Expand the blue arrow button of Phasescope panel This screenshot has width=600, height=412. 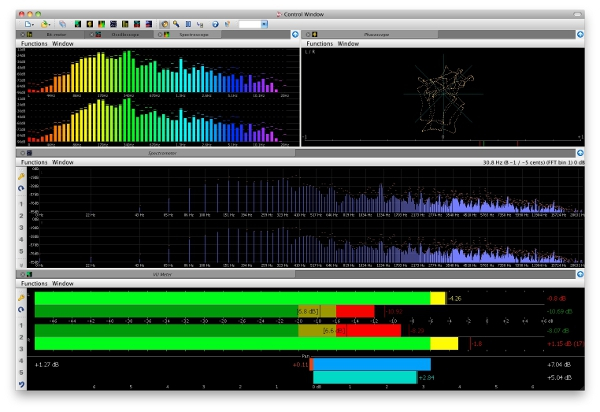pos(581,34)
